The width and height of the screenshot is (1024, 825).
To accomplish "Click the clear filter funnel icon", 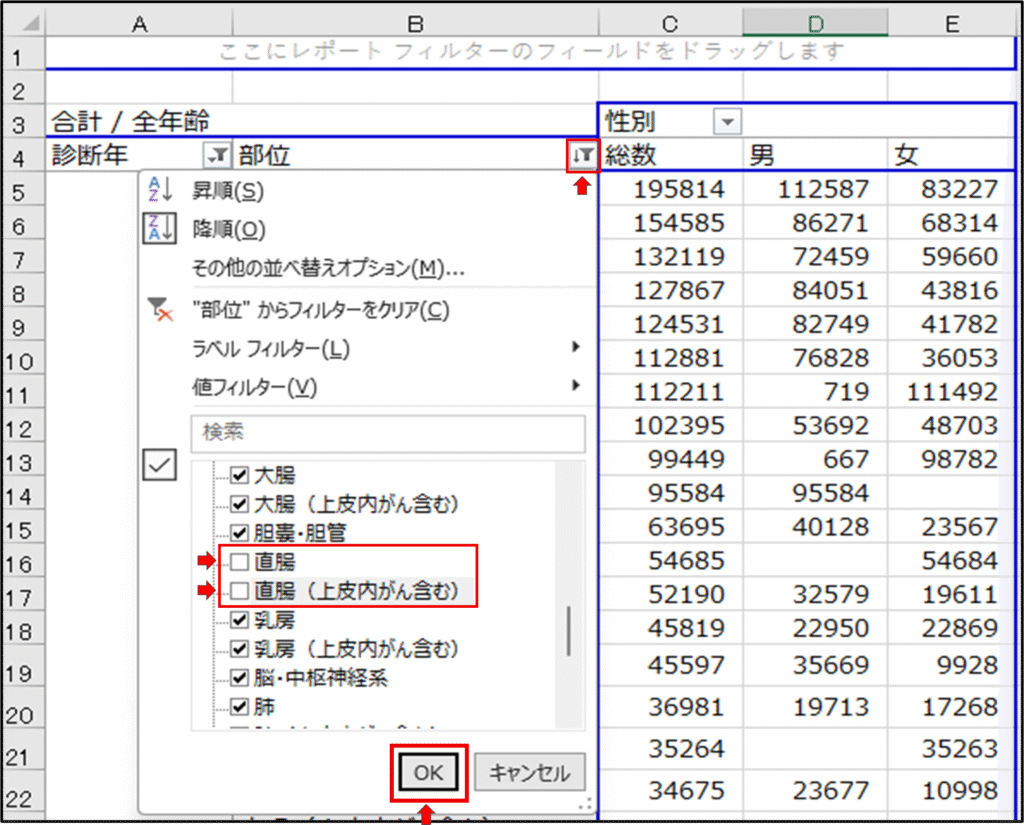I will [160, 310].
